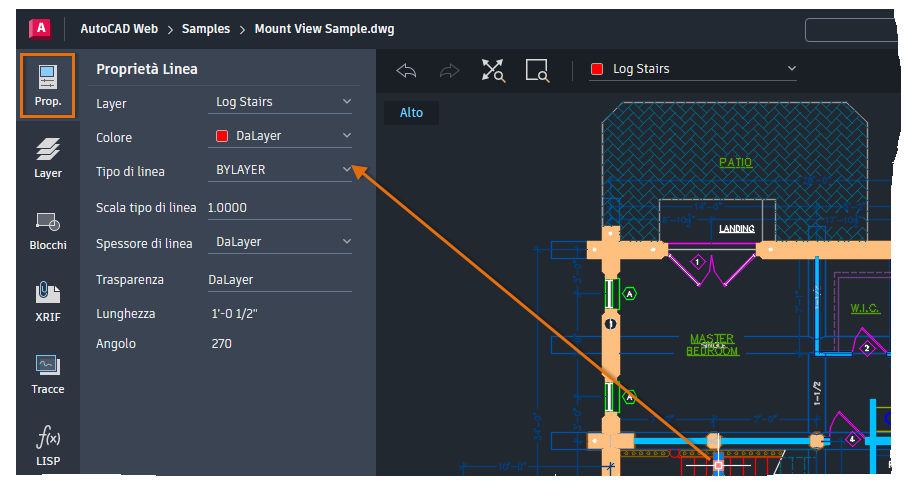Open the Prop. properties panel
This screenshot has height=482, width=905.
(x=47, y=85)
